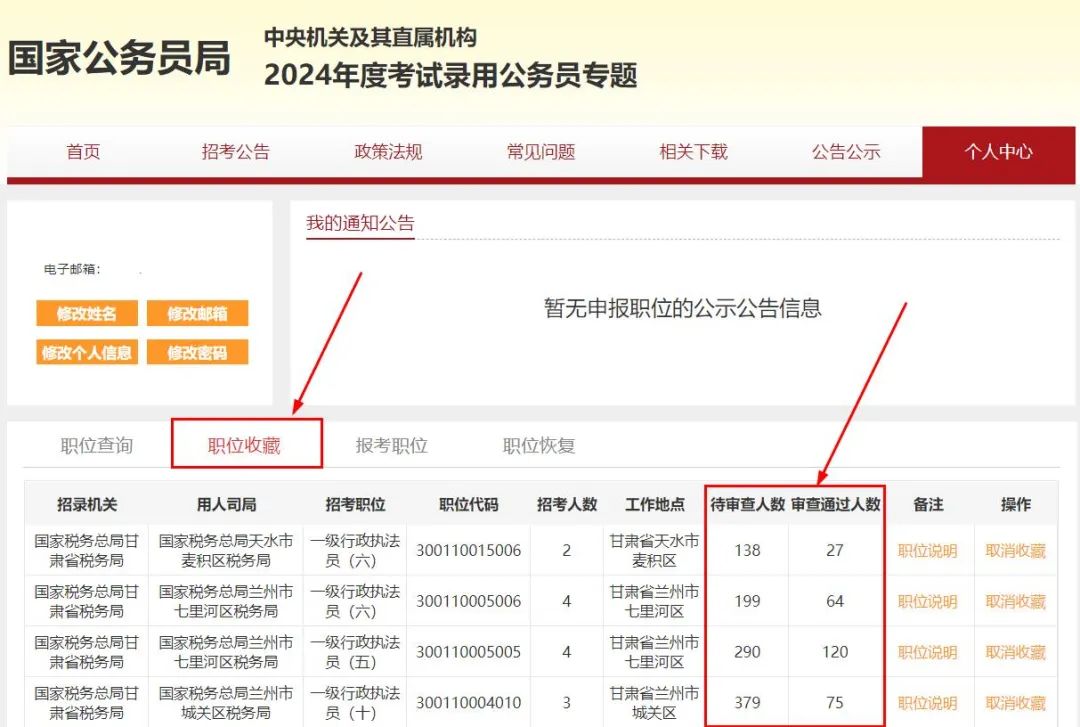The height and width of the screenshot is (727, 1080).
Task: Open 职位说明 for position 300110005005
Action: (927, 652)
